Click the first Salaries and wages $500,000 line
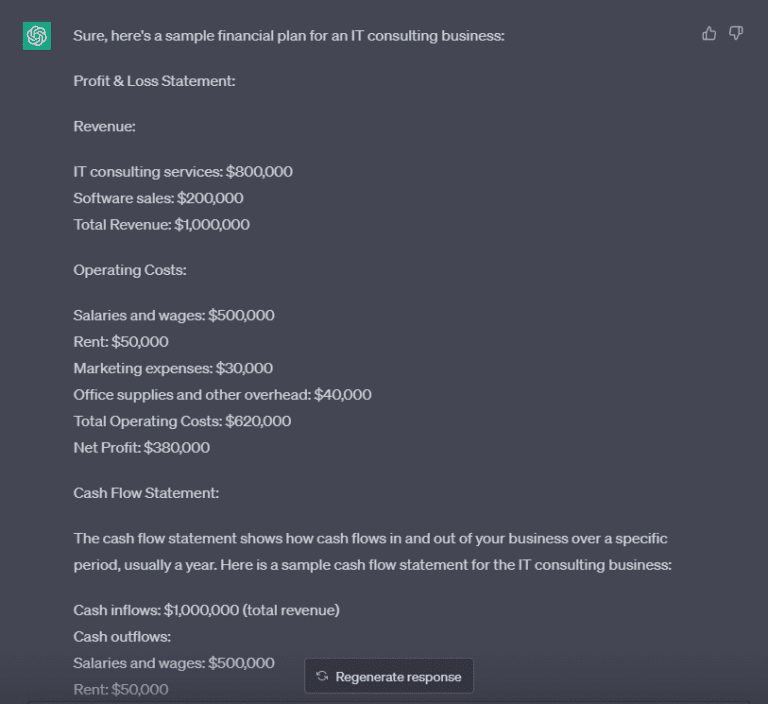Screen dimensions: 768x704 (x=174, y=315)
